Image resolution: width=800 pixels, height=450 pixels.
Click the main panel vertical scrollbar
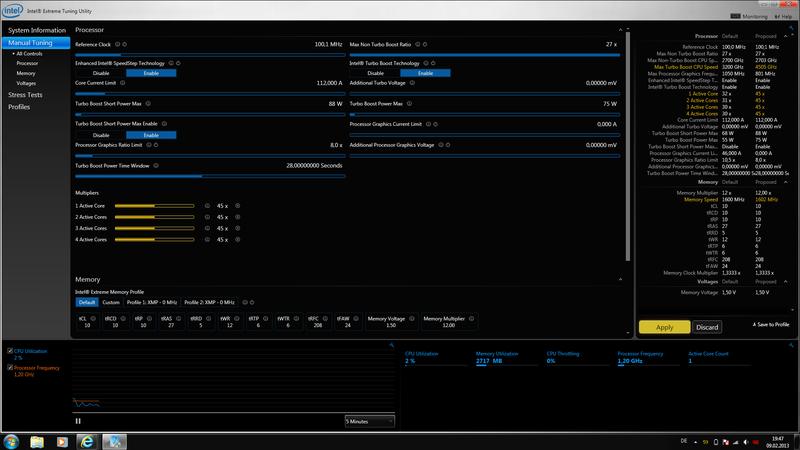pyautogui.click(x=628, y=146)
